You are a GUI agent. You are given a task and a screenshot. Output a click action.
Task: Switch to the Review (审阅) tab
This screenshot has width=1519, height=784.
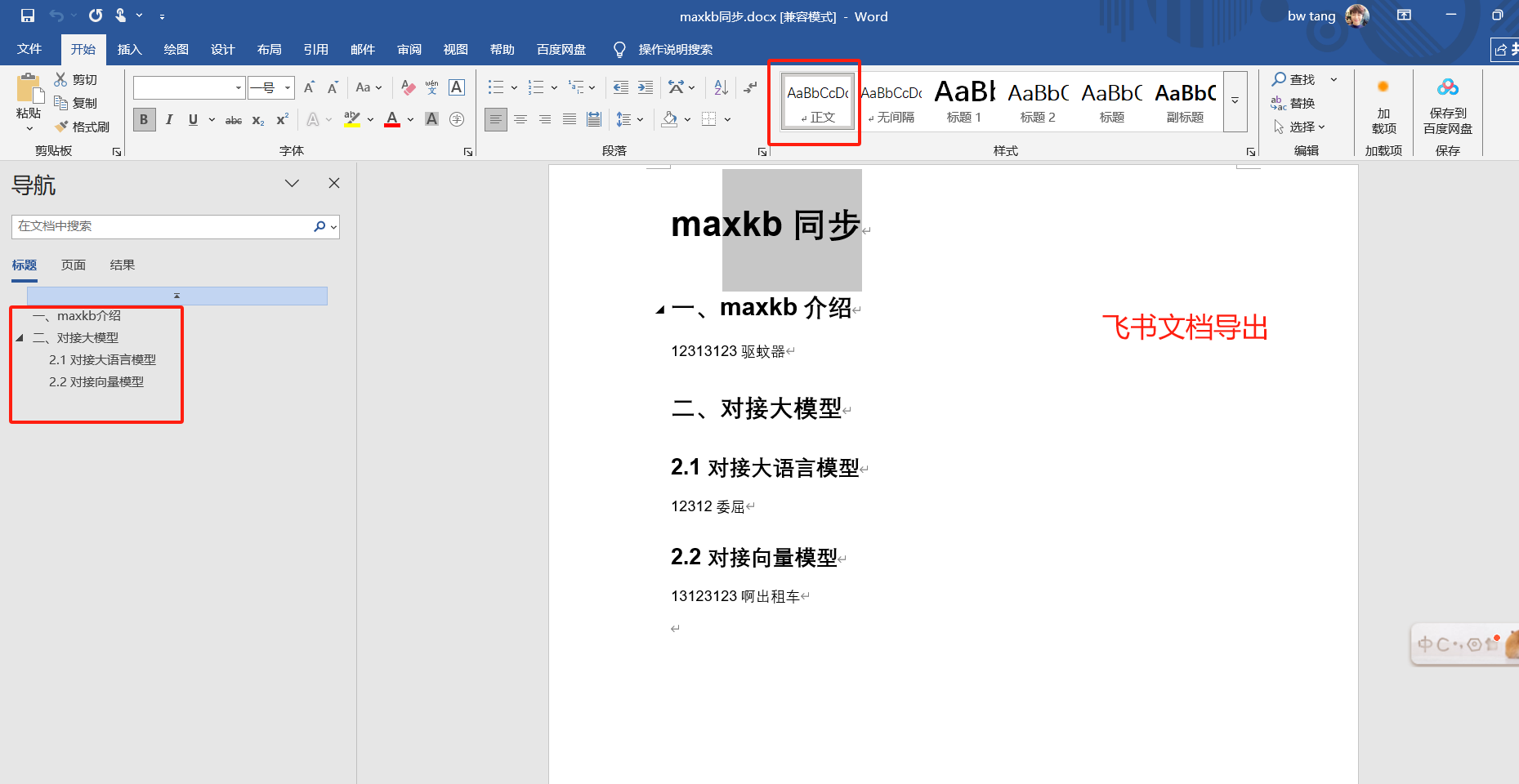pyautogui.click(x=409, y=49)
